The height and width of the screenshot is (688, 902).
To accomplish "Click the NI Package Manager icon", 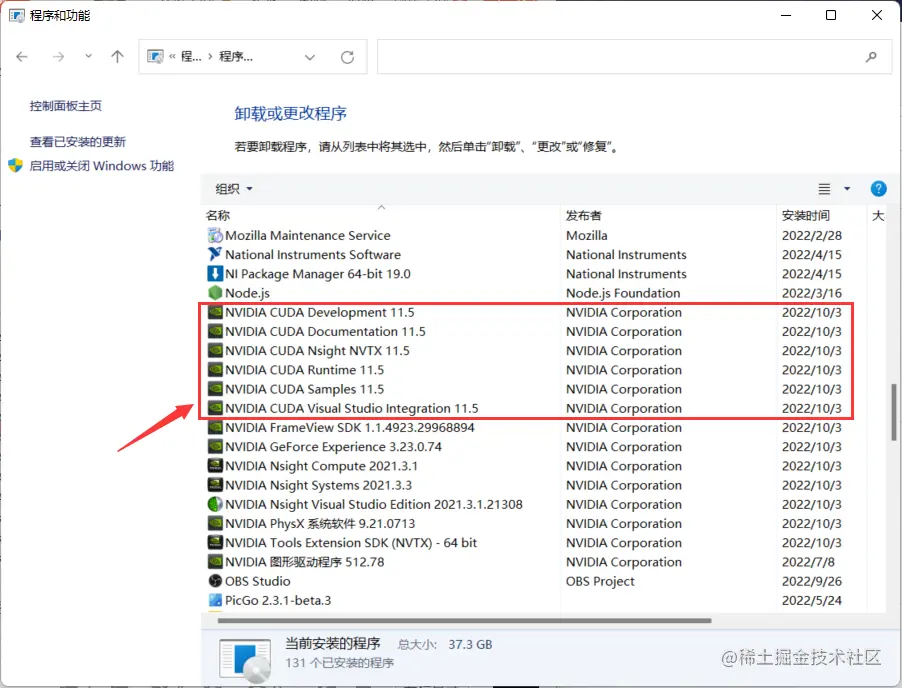I will pos(215,274).
